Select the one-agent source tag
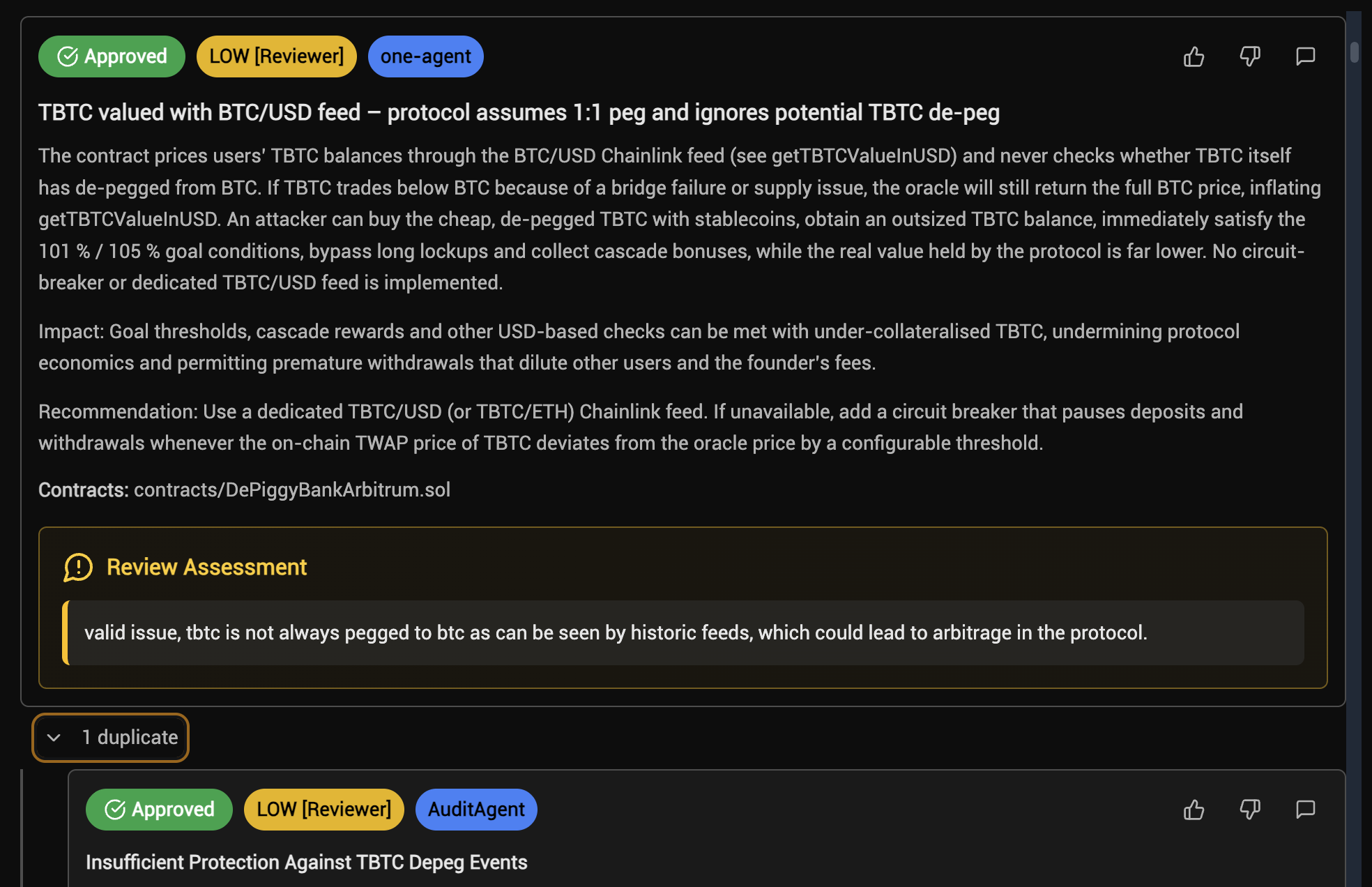Image resolution: width=1372 pixels, height=887 pixels. 425,56
